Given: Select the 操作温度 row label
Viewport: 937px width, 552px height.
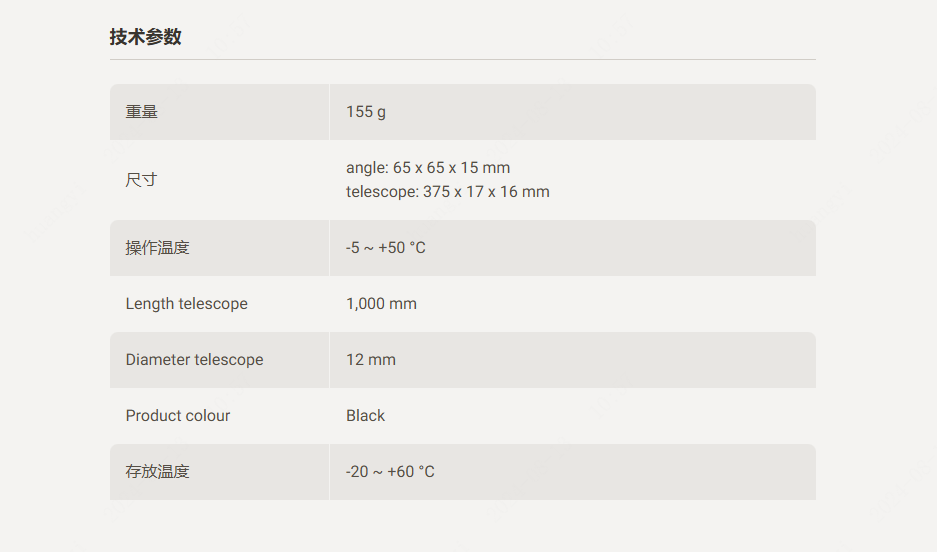Looking at the screenshot, I should point(157,248).
